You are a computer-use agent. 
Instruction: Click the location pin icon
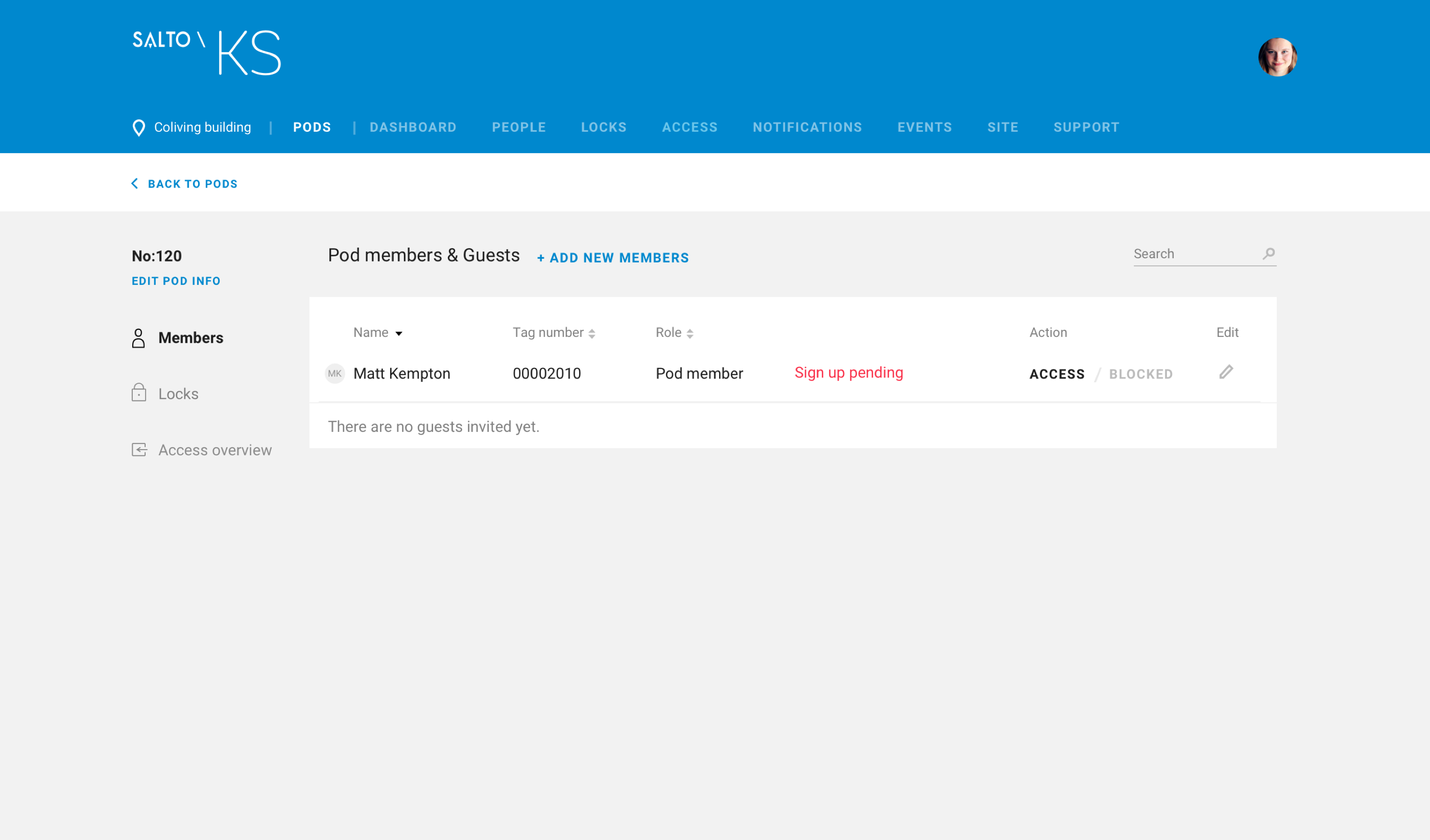point(138,127)
